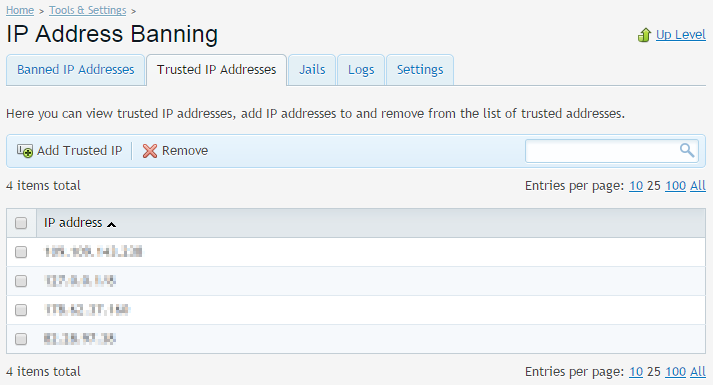Set bottom entries per page to 10
The height and width of the screenshot is (385, 713).
coord(636,372)
